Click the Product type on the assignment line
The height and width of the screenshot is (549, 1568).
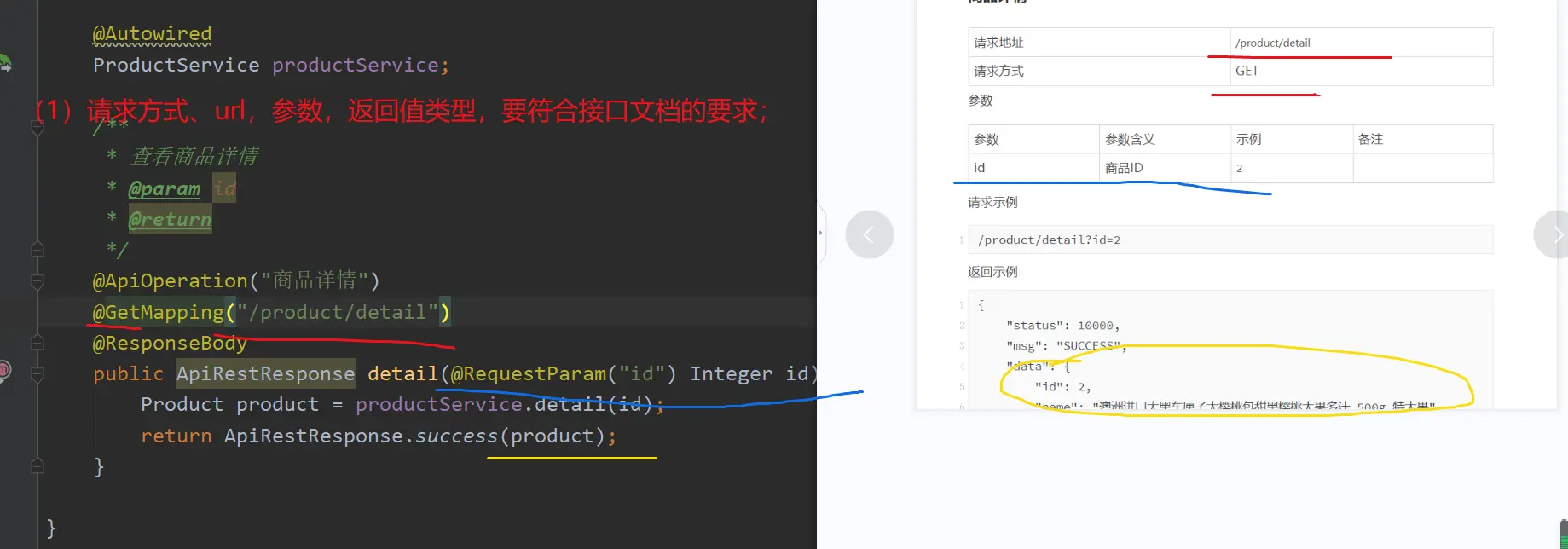tap(182, 404)
